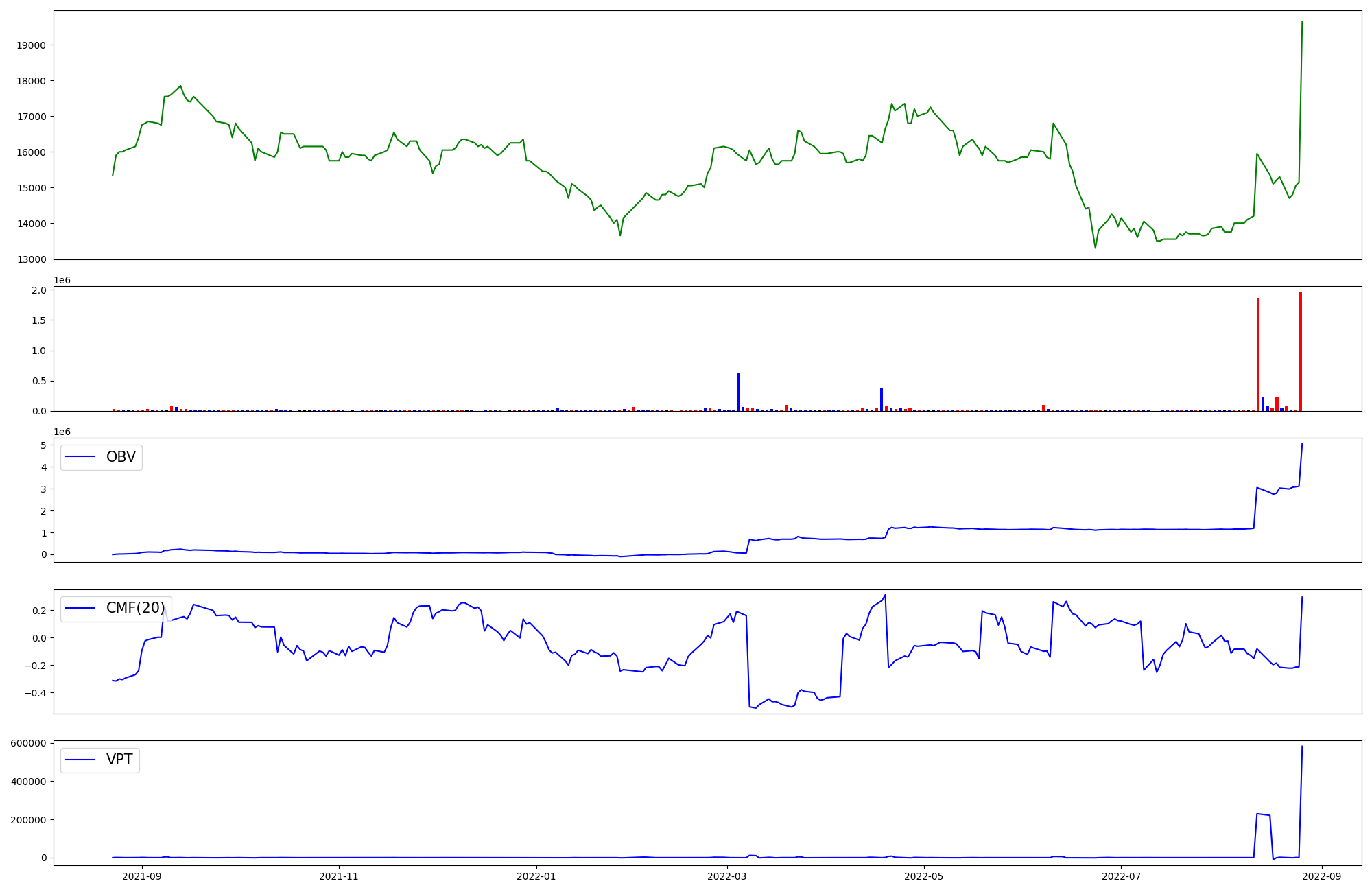Image resolution: width=1372 pixels, height=892 pixels.
Task: Click the 2022-09 date tick label
Action: 1321,876
